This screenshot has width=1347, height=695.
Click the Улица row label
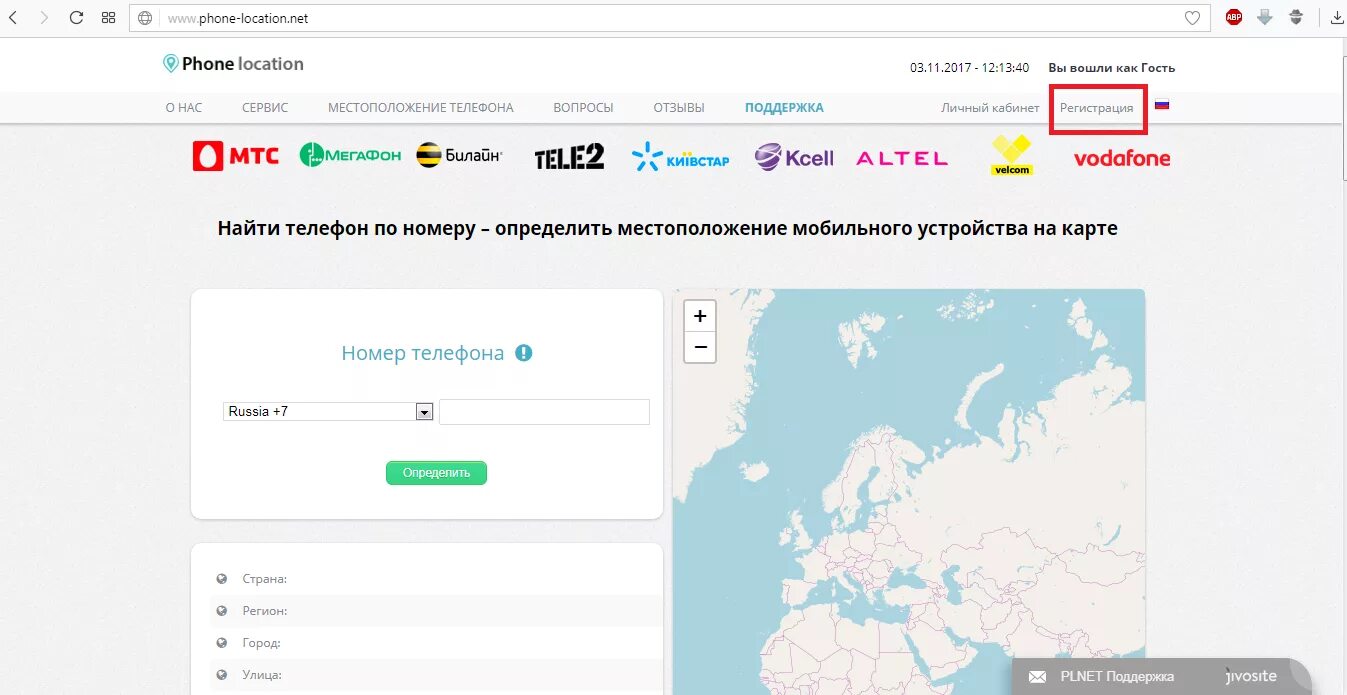(x=262, y=675)
